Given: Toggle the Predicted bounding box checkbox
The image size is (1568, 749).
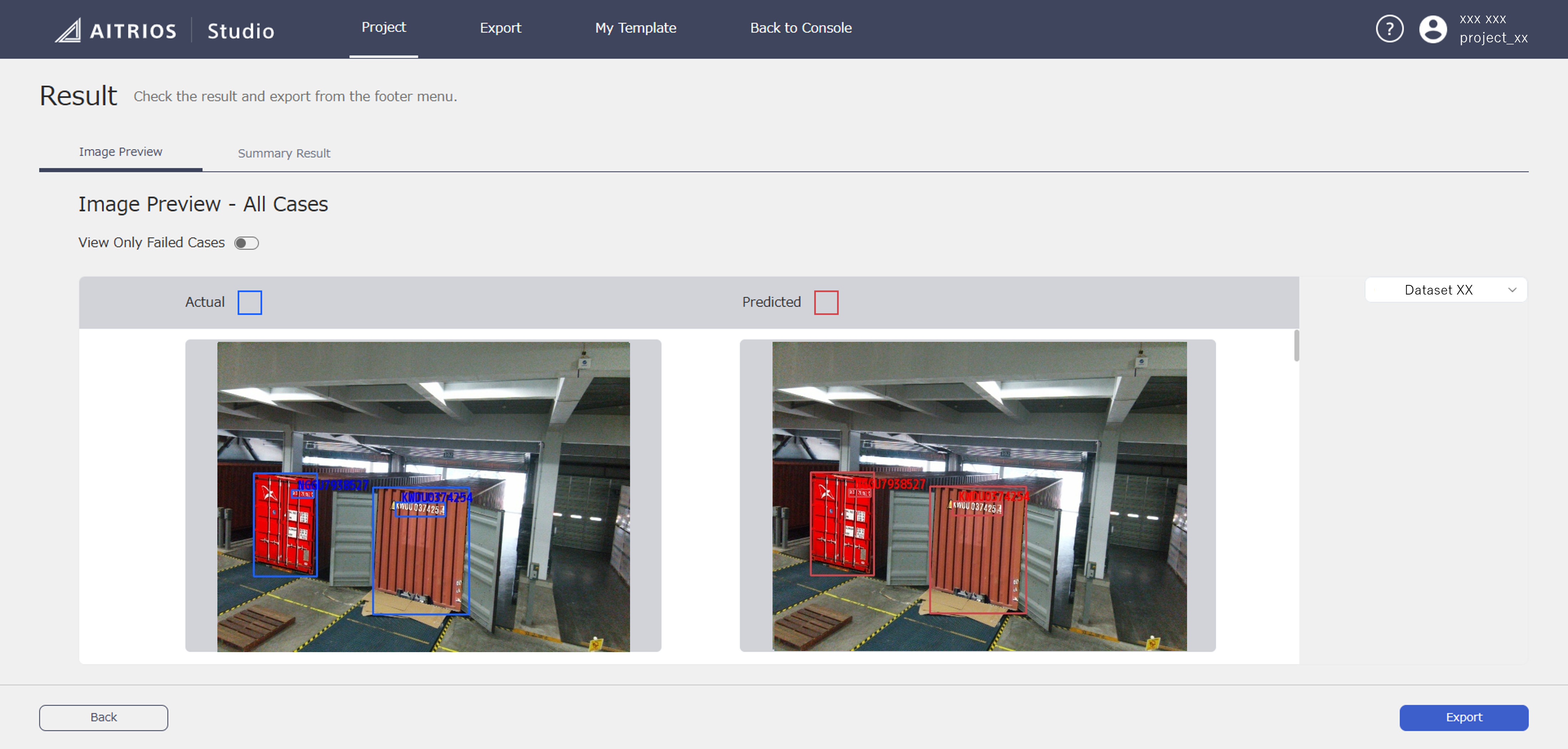Looking at the screenshot, I should (827, 302).
